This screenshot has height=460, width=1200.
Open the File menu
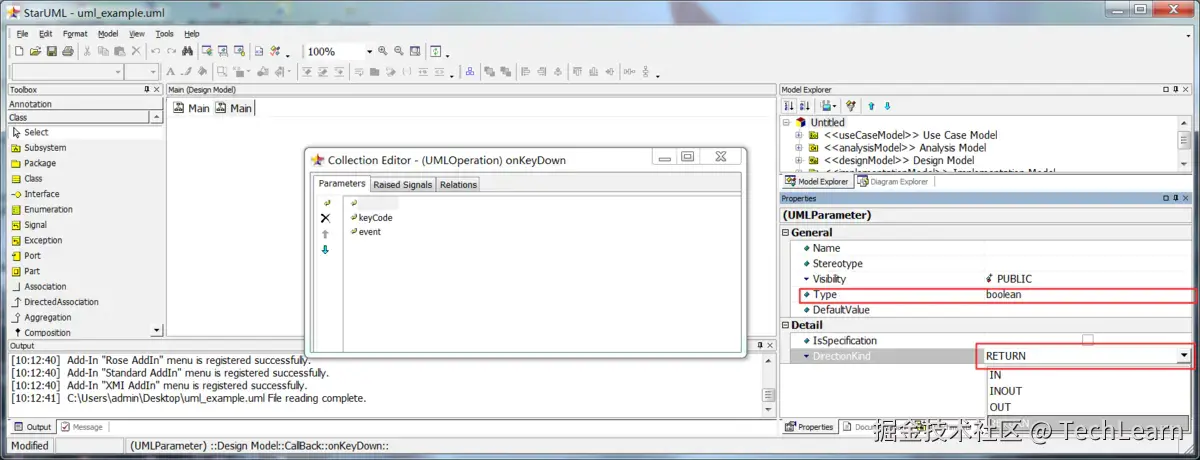pyautogui.click(x=22, y=33)
